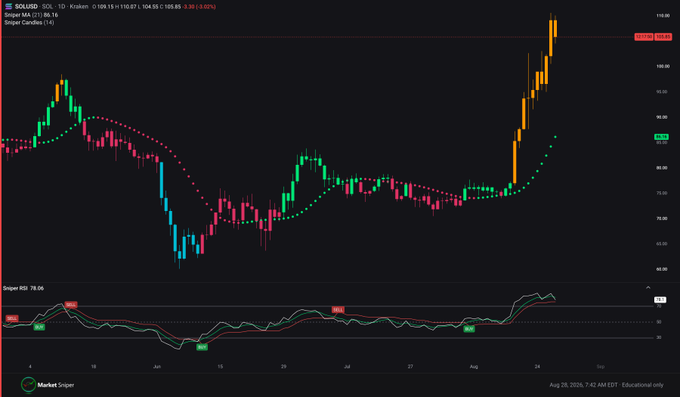Click the red SELL marker near Jul
680x397 pixels.
tap(338, 310)
